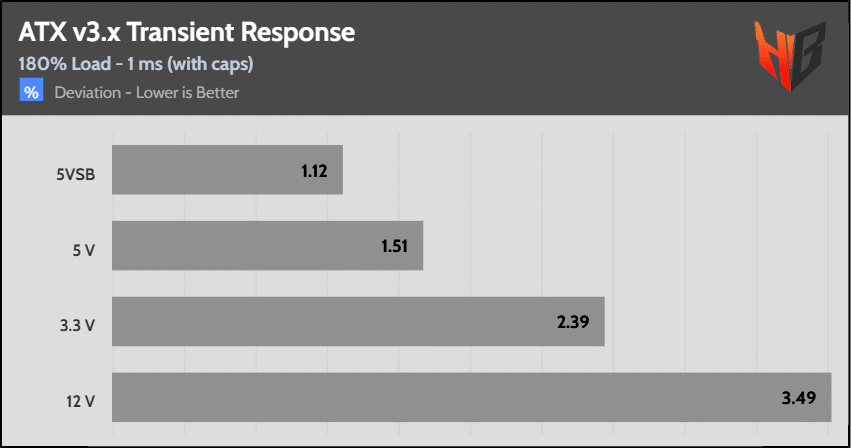
Task: Click the 5 V axis label
Action: tap(84, 250)
